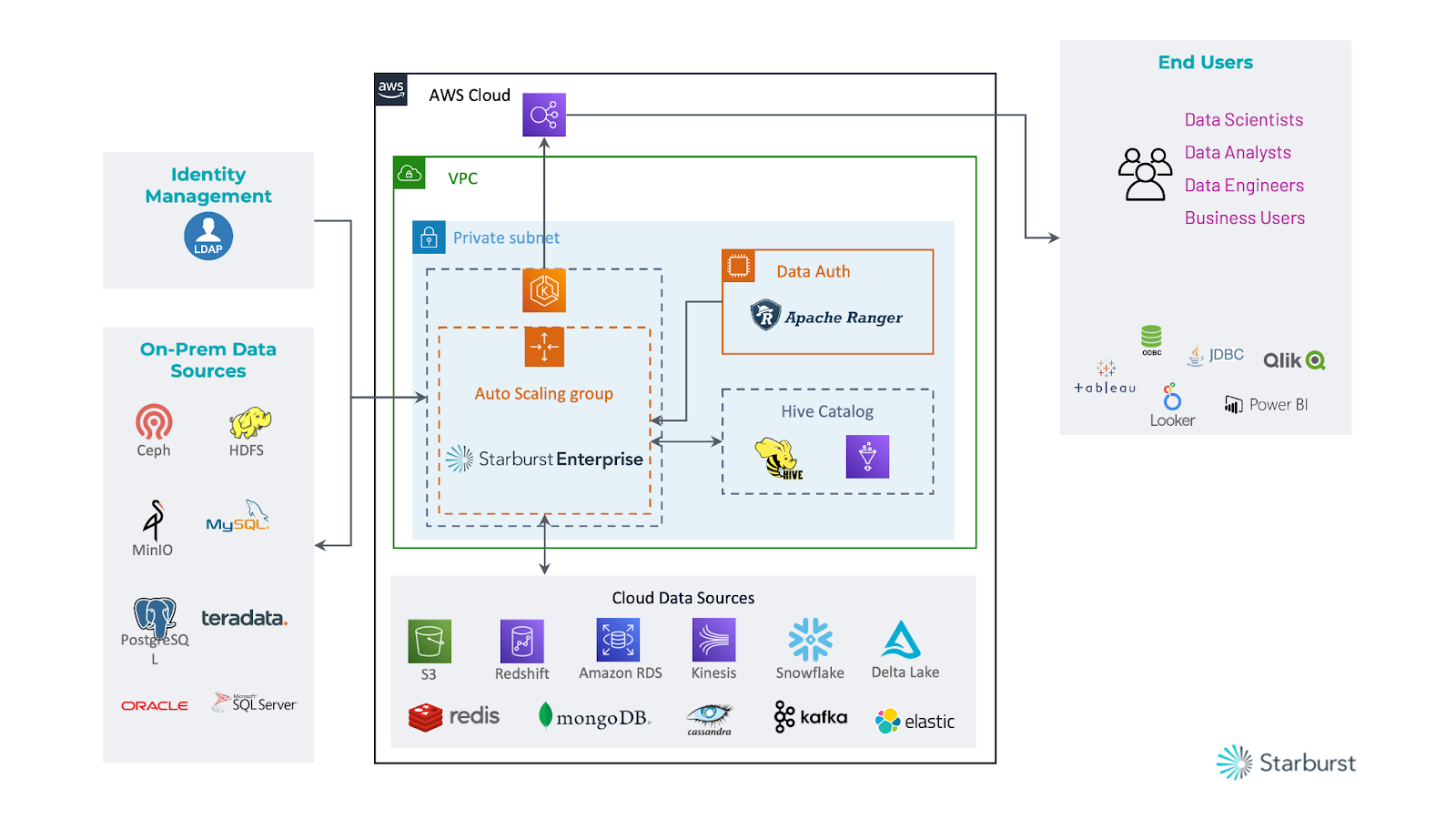1456x819 pixels.
Task: Click the Private subnet label
Action: pos(507,238)
